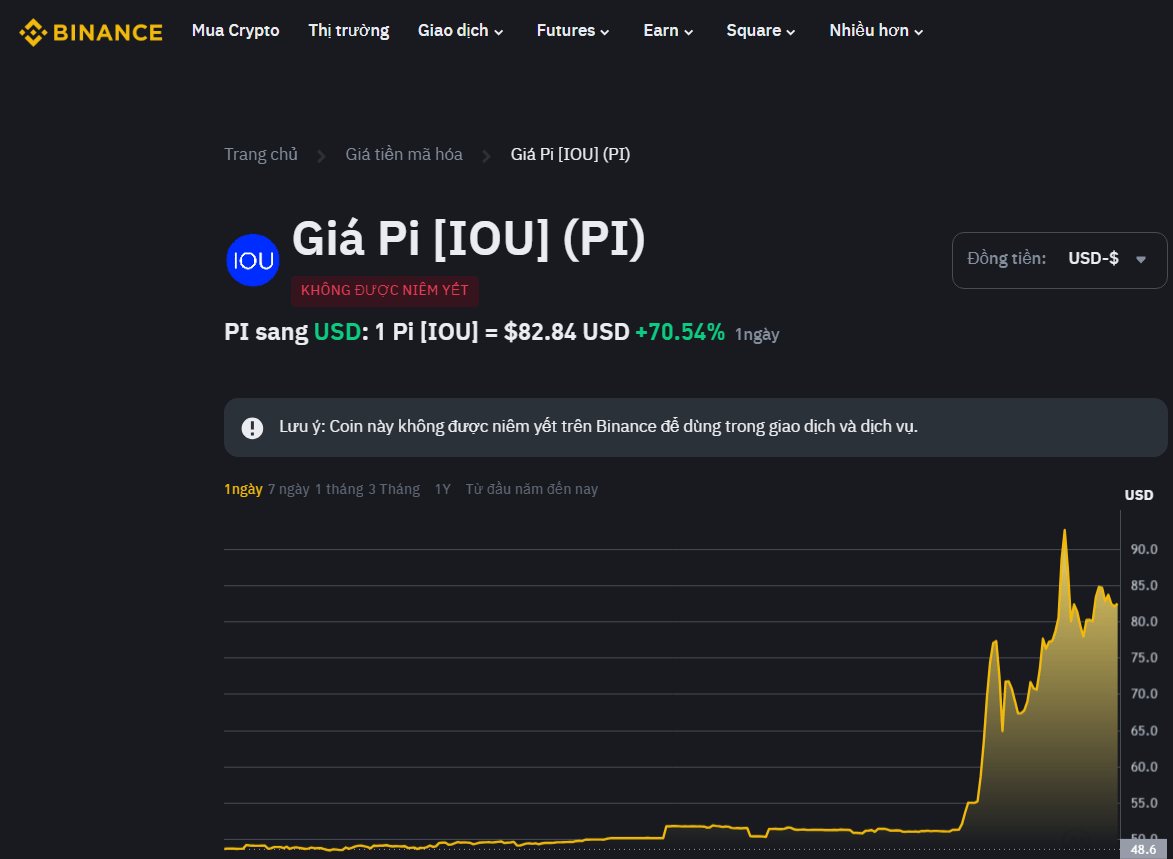This screenshot has width=1173, height=859.
Task: Click the Giá tiền mã hóa breadcrumb
Action: pyautogui.click(x=404, y=154)
